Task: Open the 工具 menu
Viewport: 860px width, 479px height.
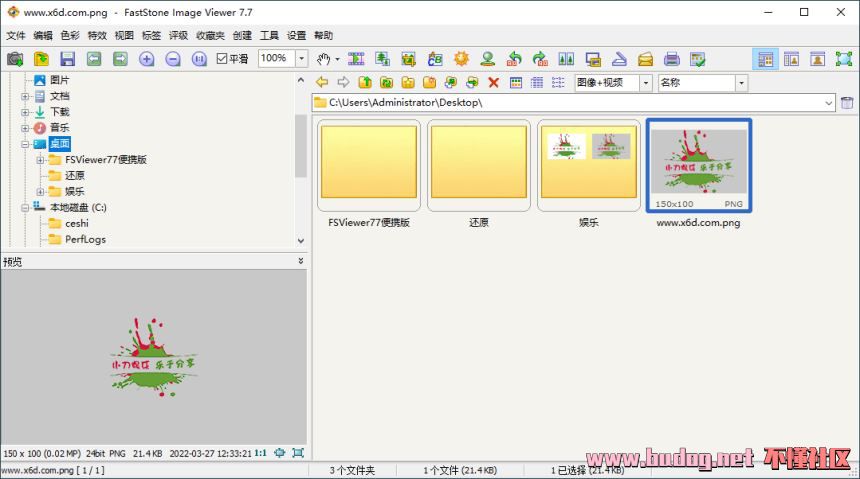Action: [269, 35]
